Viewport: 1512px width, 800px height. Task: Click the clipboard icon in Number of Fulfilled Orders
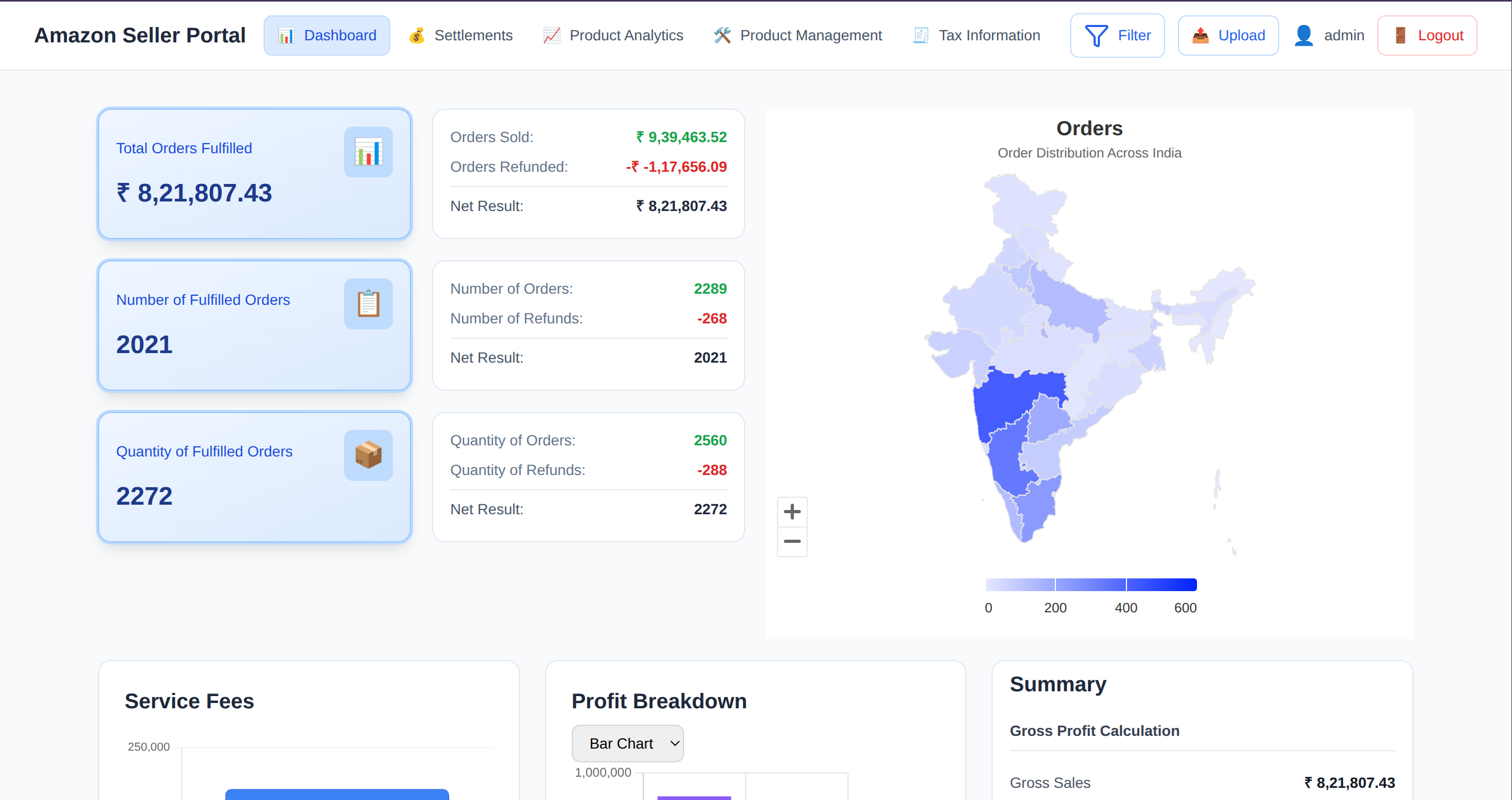368,303
